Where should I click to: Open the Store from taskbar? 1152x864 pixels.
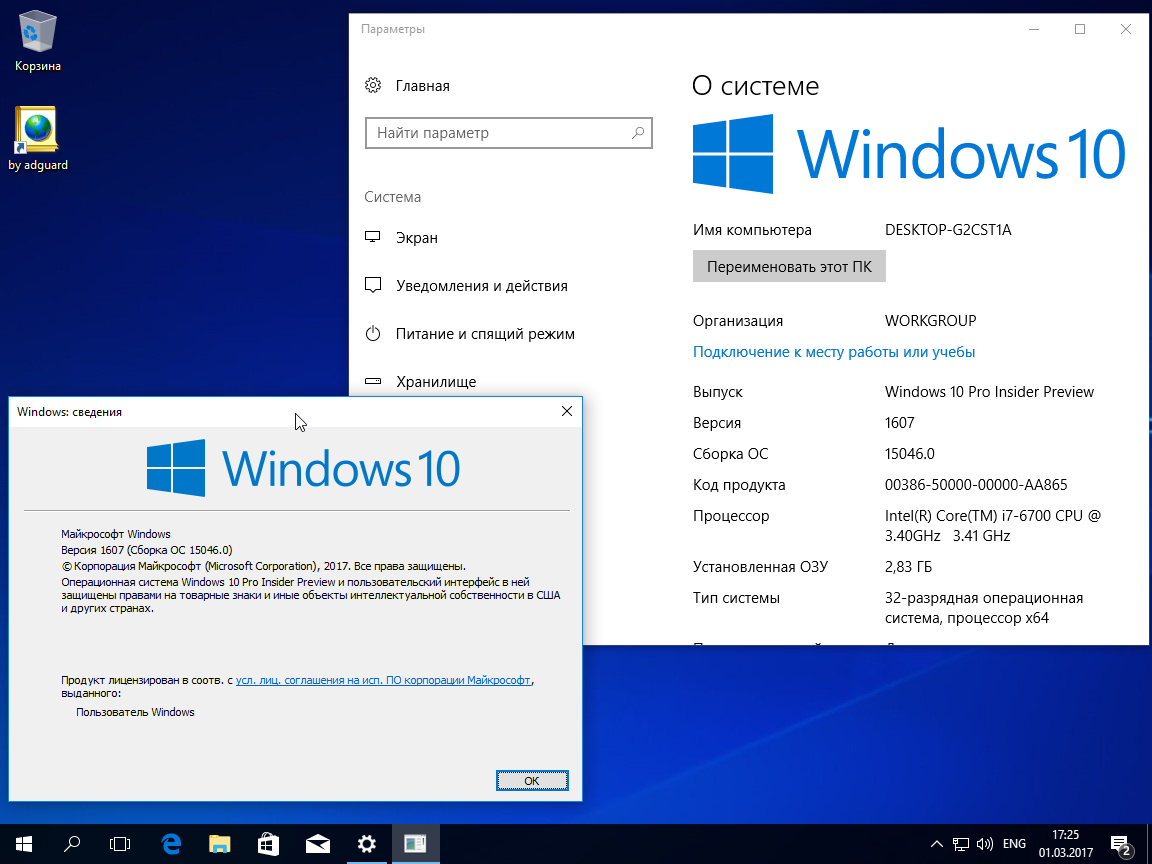pyautogui.click(x=268, y=844)
